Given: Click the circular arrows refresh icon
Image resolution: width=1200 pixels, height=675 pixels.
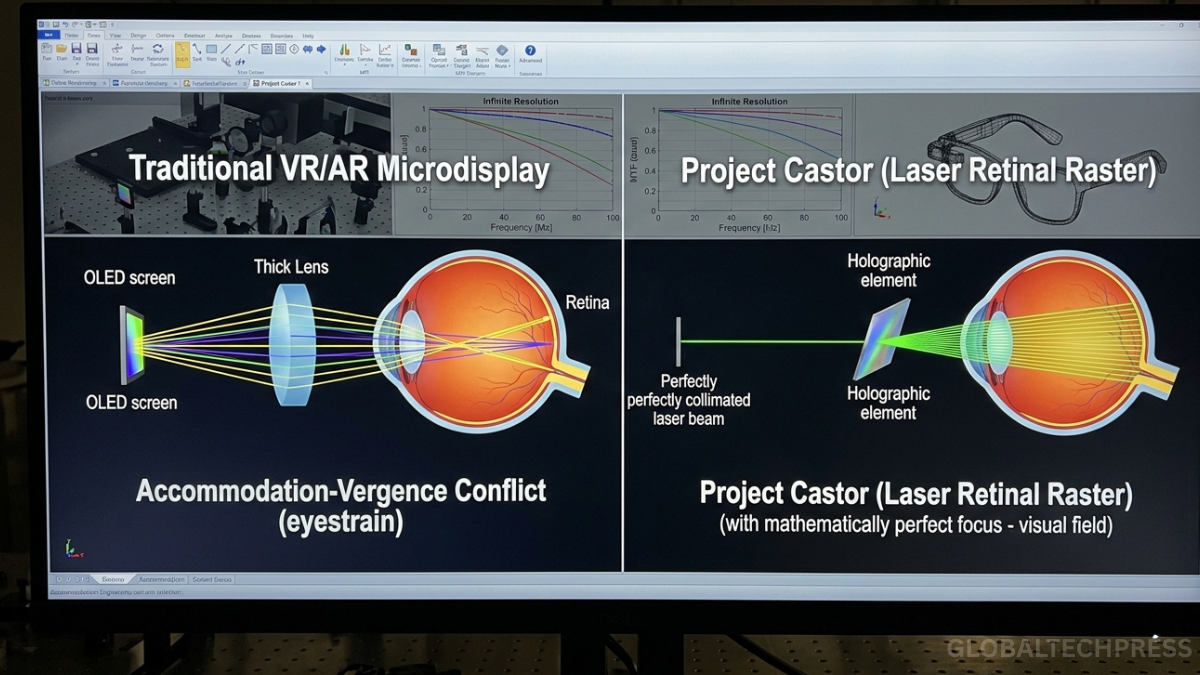Looking at the screenshot, I should (x=157, y=49).
